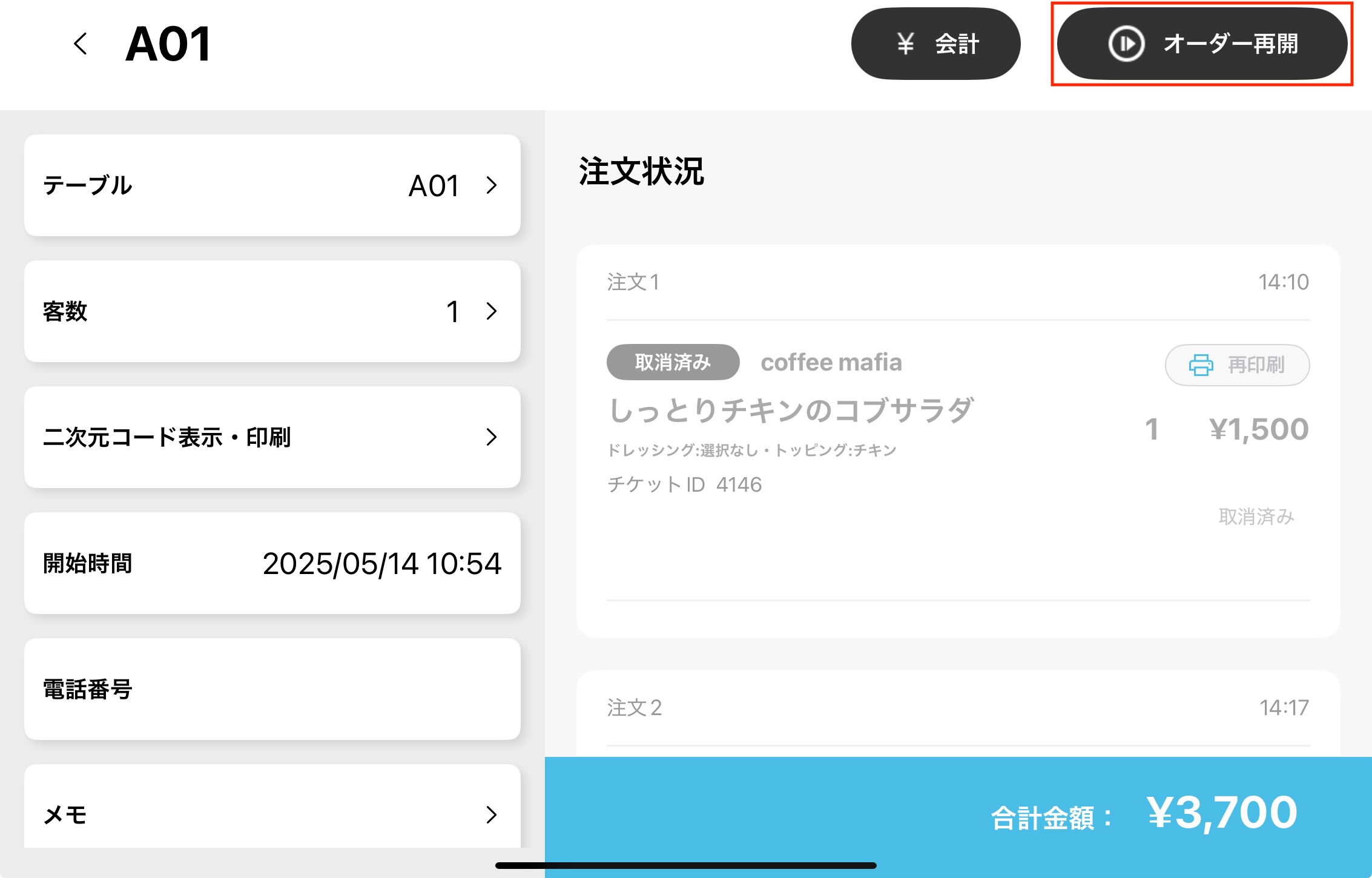Tap the 取消済み status badge
Screen dimensions: 1372x878
point(673,362)
